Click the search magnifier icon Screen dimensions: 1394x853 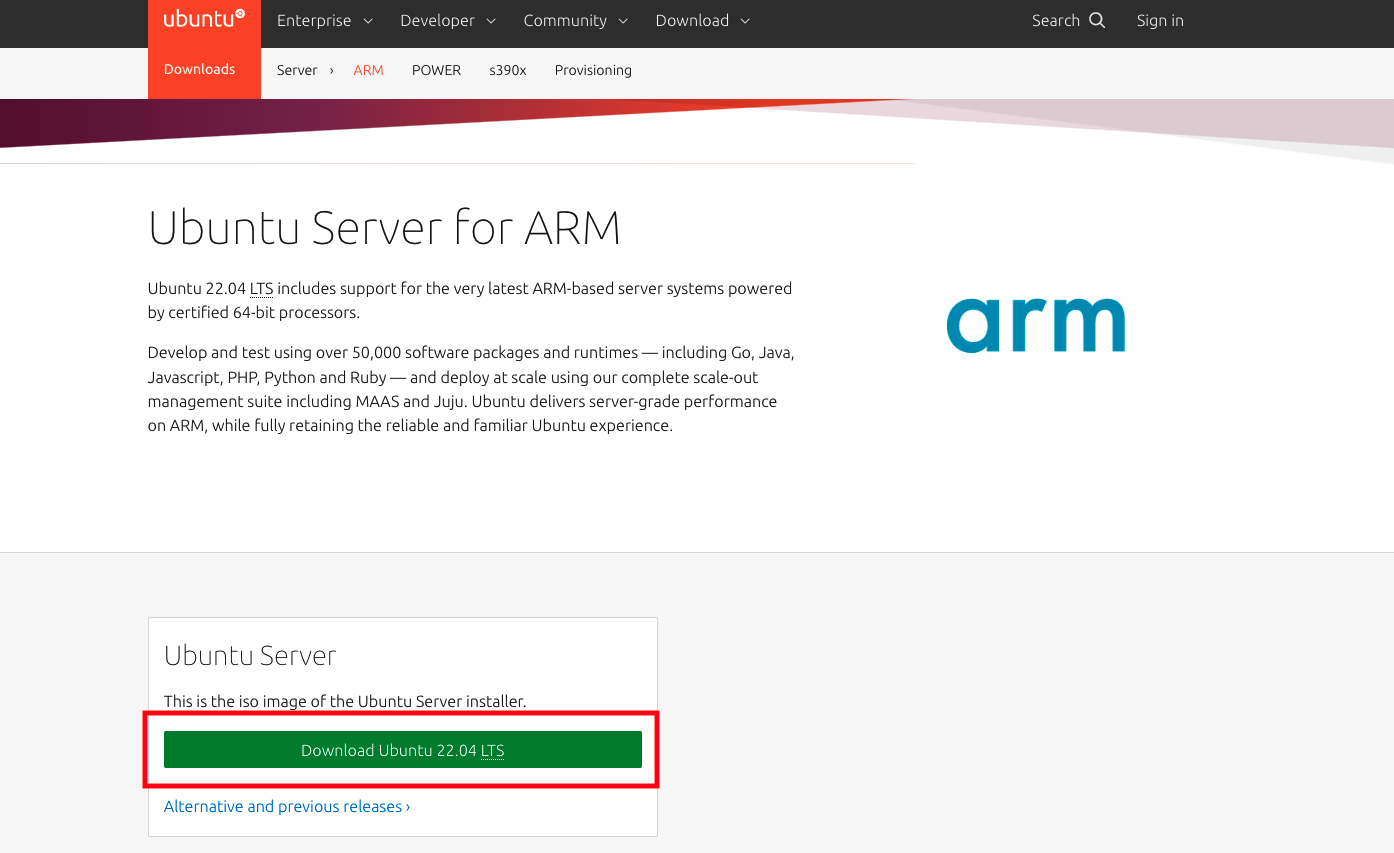(x=1097, y=20)
